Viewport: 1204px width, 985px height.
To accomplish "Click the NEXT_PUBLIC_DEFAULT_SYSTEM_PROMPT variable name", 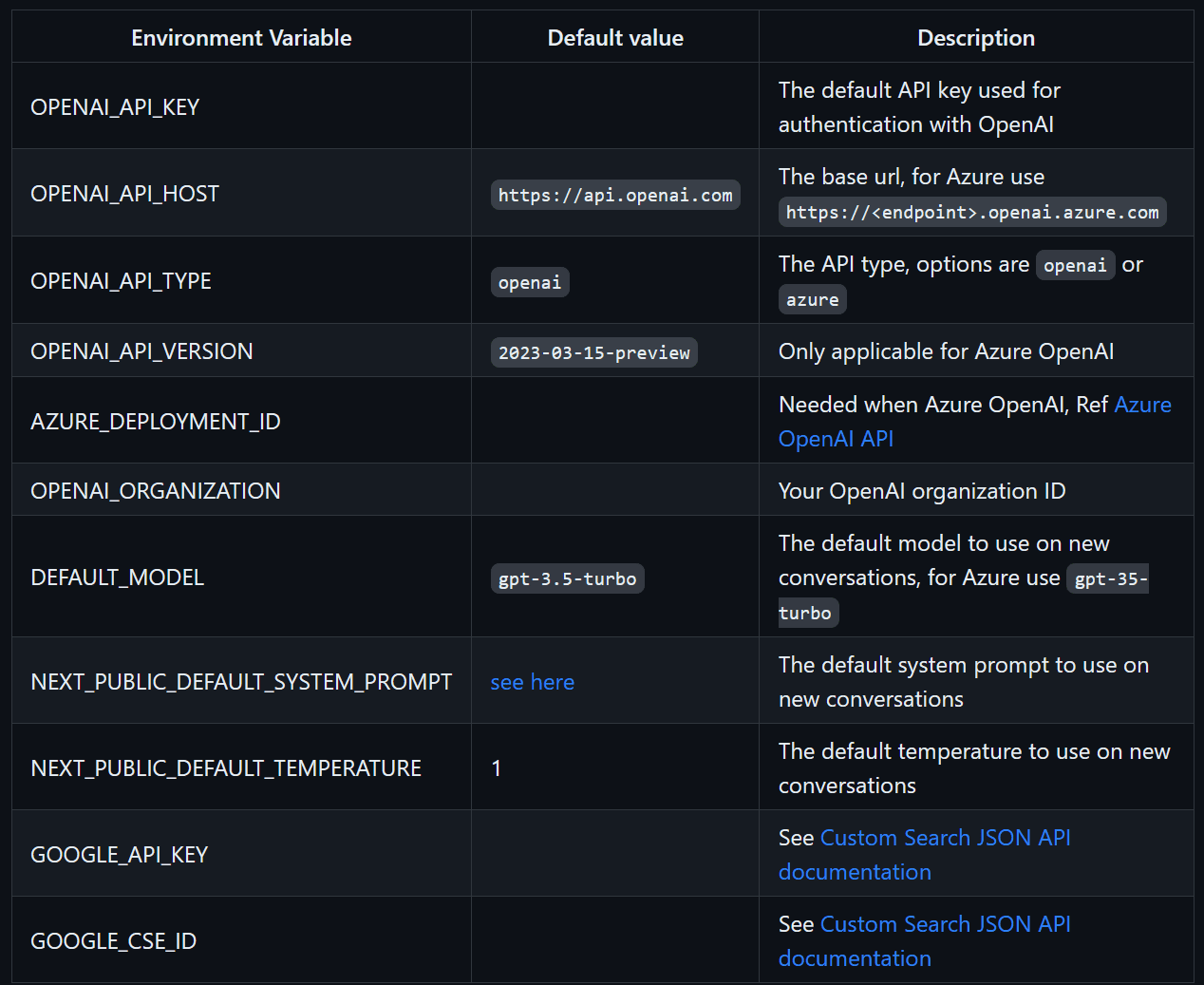I will coord(241,682).
